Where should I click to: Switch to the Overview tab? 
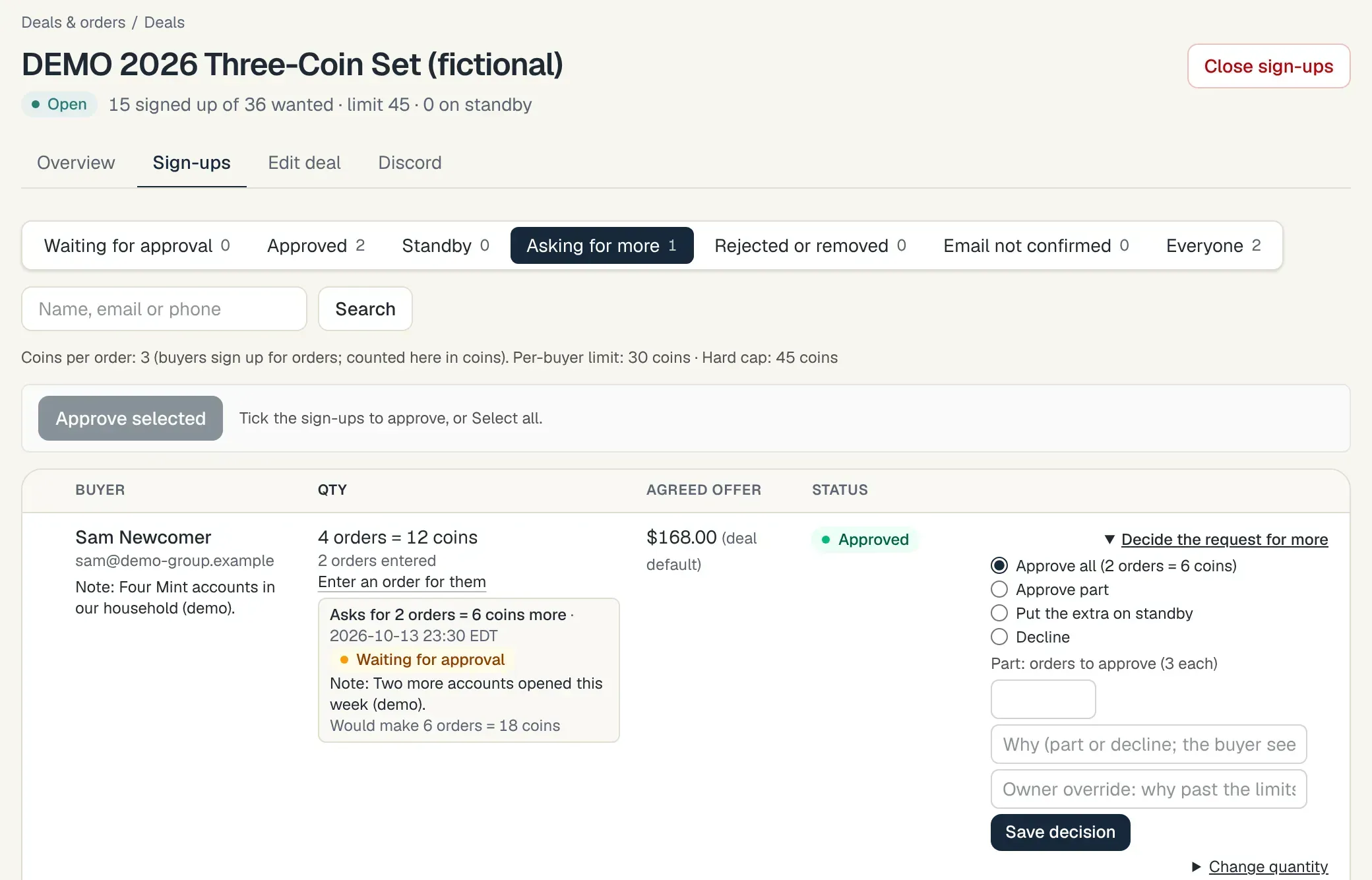coord(76,162)
